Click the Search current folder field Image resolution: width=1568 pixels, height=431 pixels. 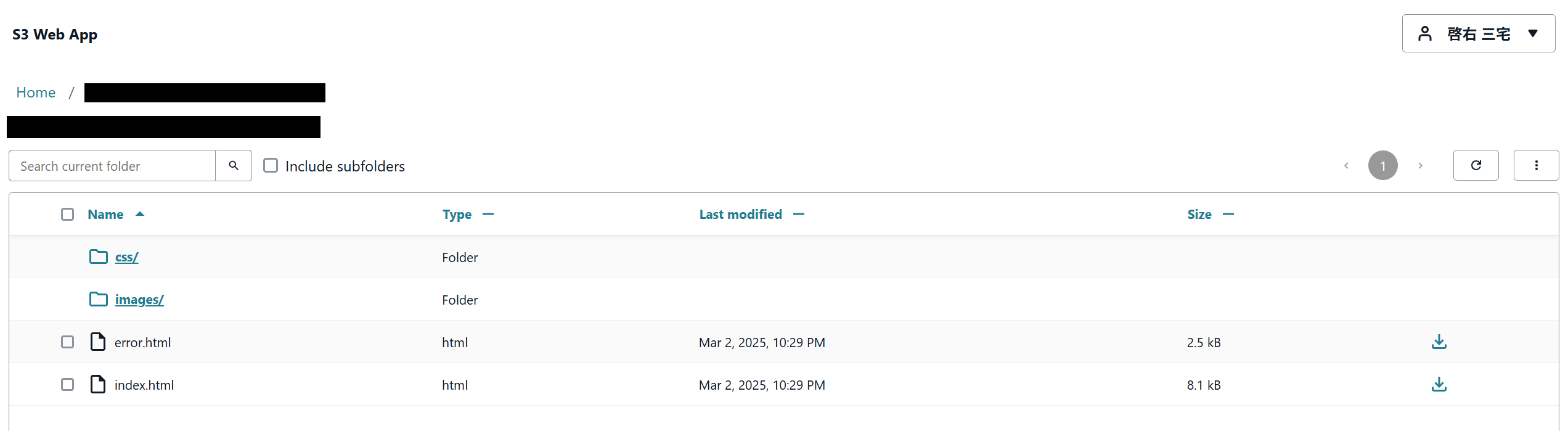pos(112,166)
